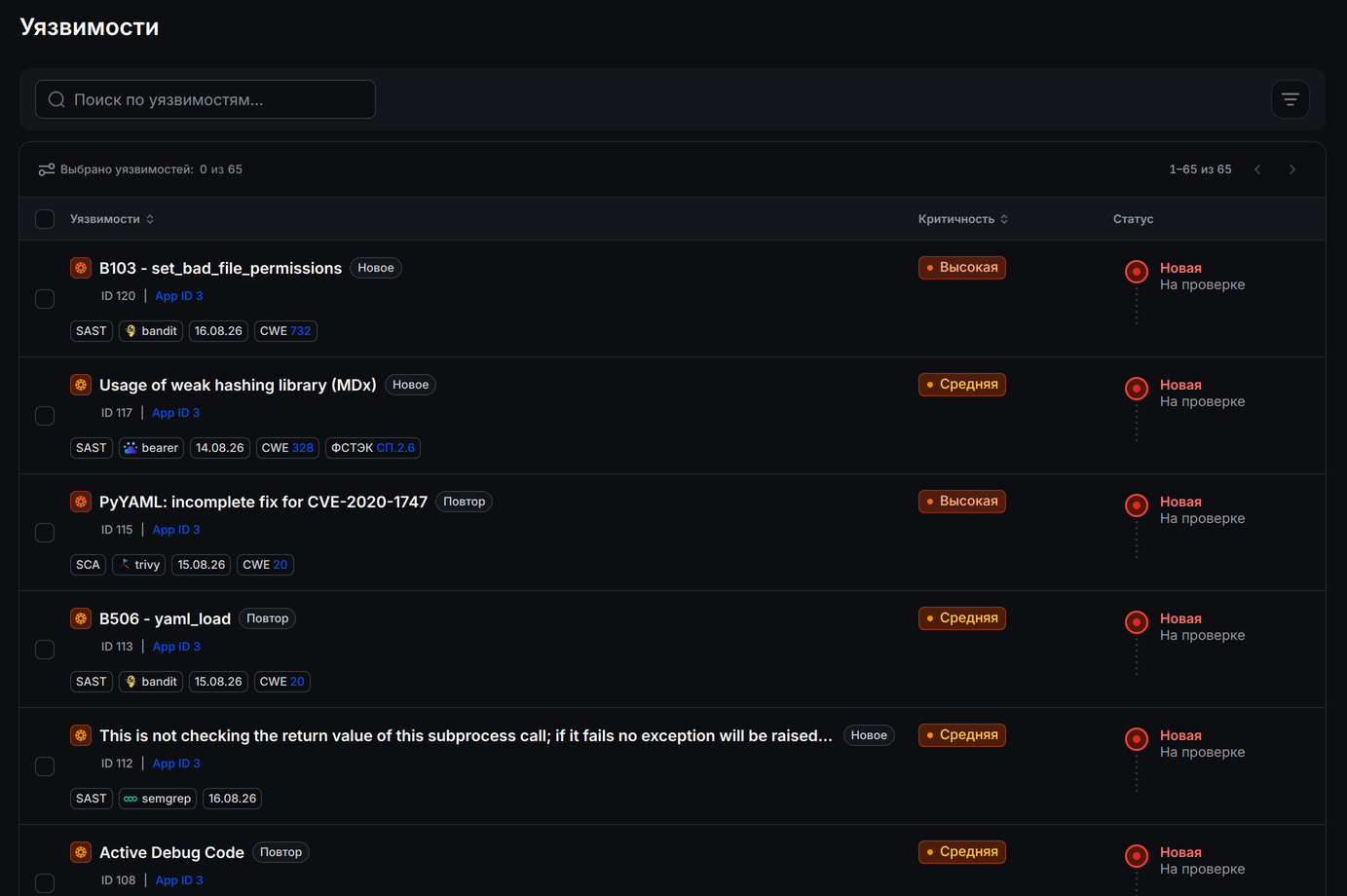
Task: Click the search magnifier icon
Action: click(56, 99)
